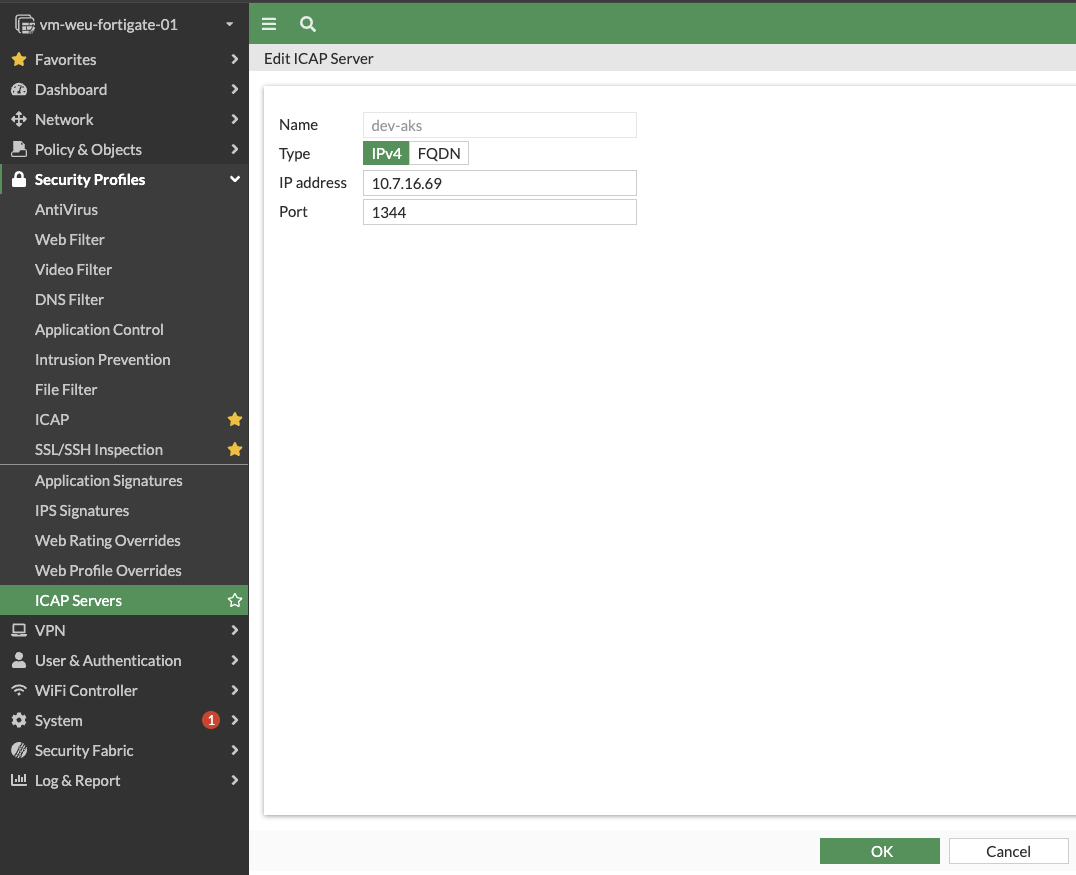Image resolution: width=1076 pixels, height=875 pixels.
Task: Open search via the magnifier icon
Action: tap(308, 24)
